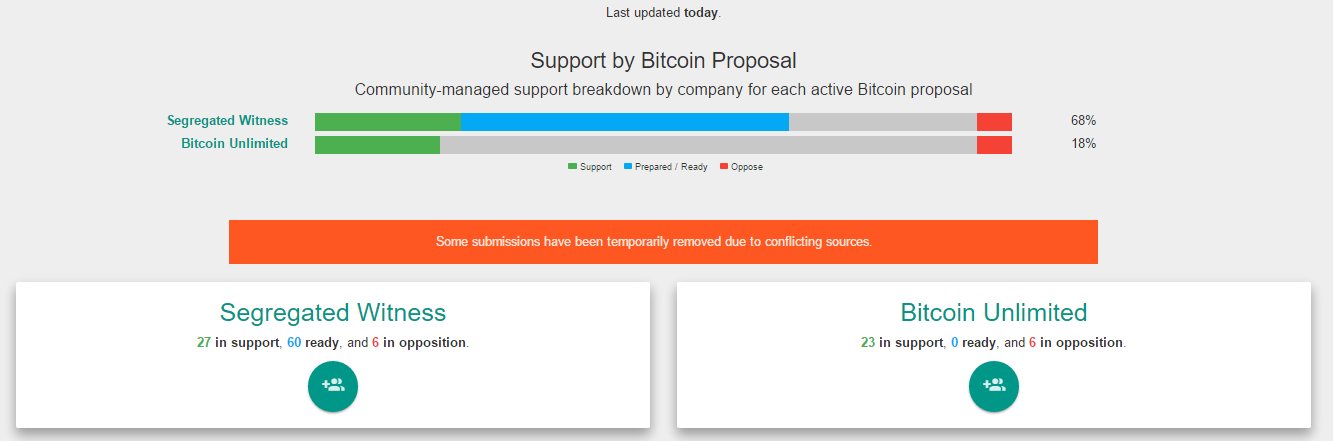Click the large Segregated Witness card heading
1333x441 pixels.
[333, 312]
